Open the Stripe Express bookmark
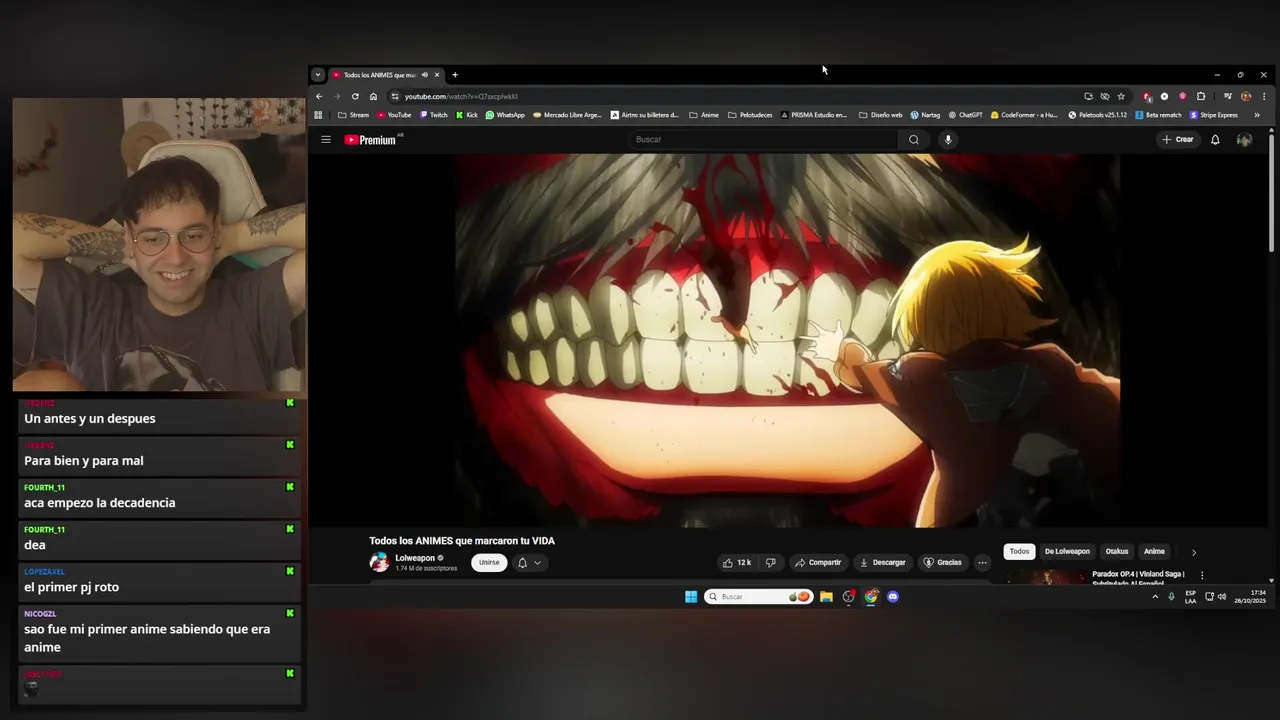Viewport: 1280px width, 720px height. tap(1214, 115)
